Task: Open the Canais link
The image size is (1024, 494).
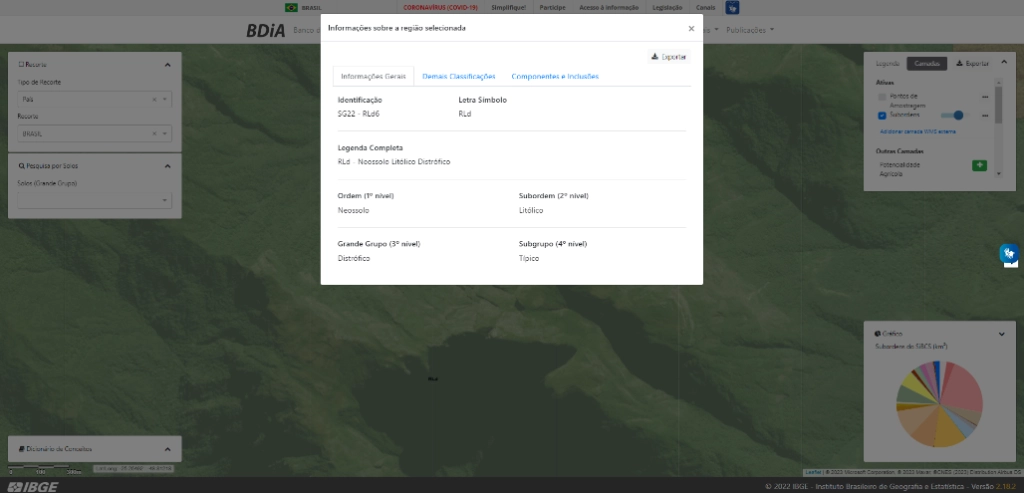Action: (x=705, y=8)
